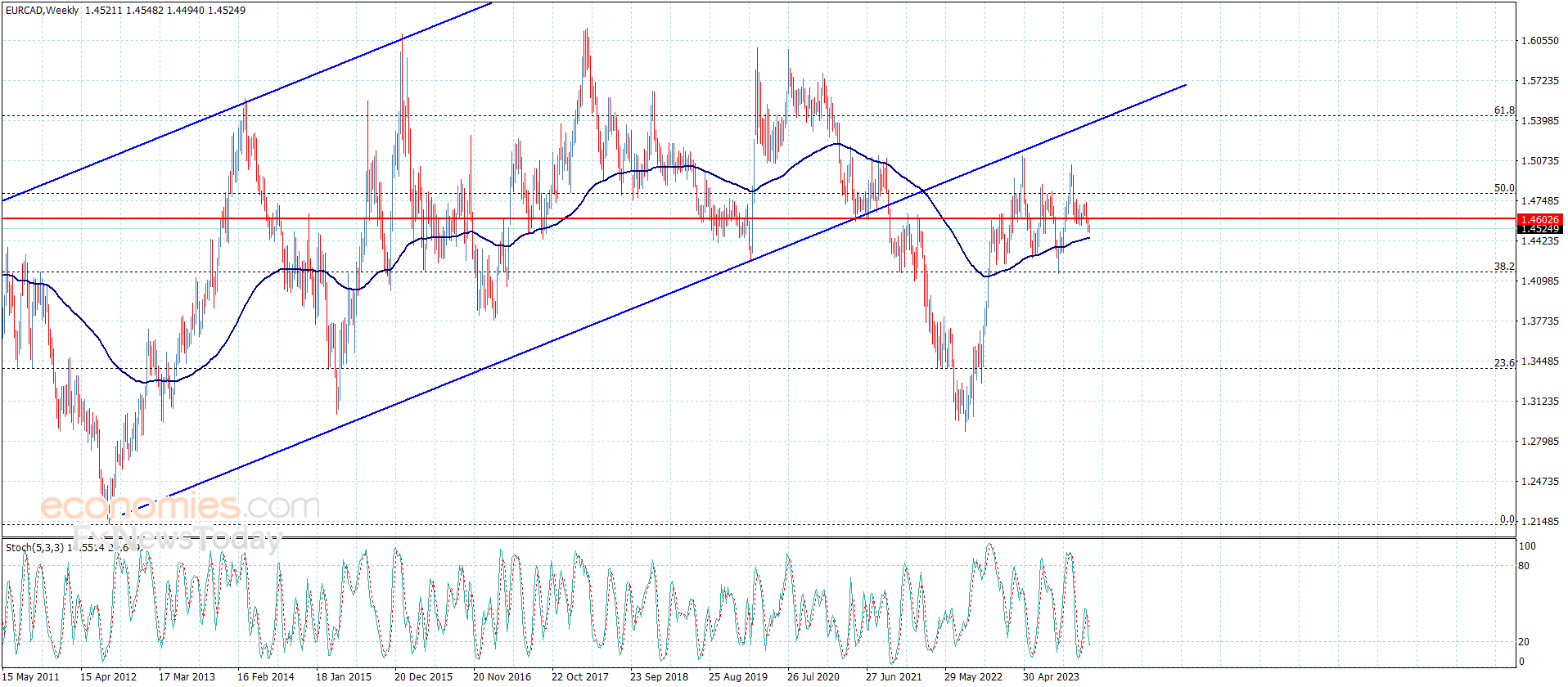Click the 25 Aug 2019 date label
This screenshot has height=687, width=1568.
pos(738,676)
